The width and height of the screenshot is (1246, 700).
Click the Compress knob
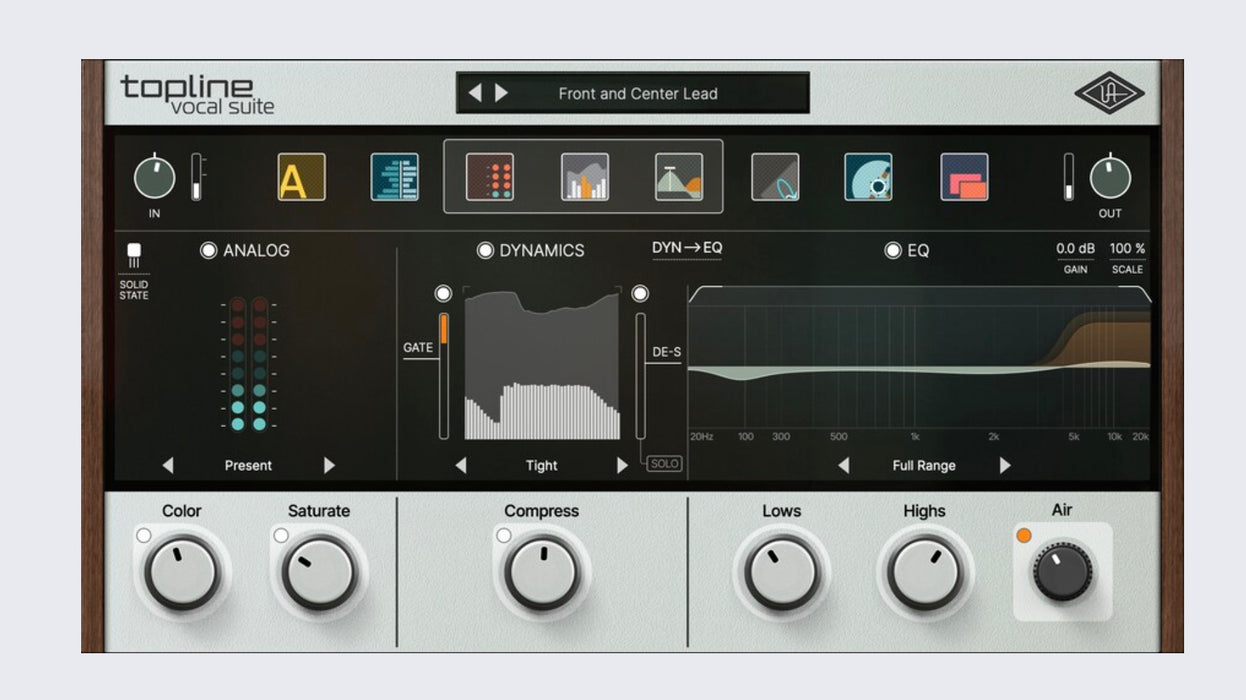point(541,572)
